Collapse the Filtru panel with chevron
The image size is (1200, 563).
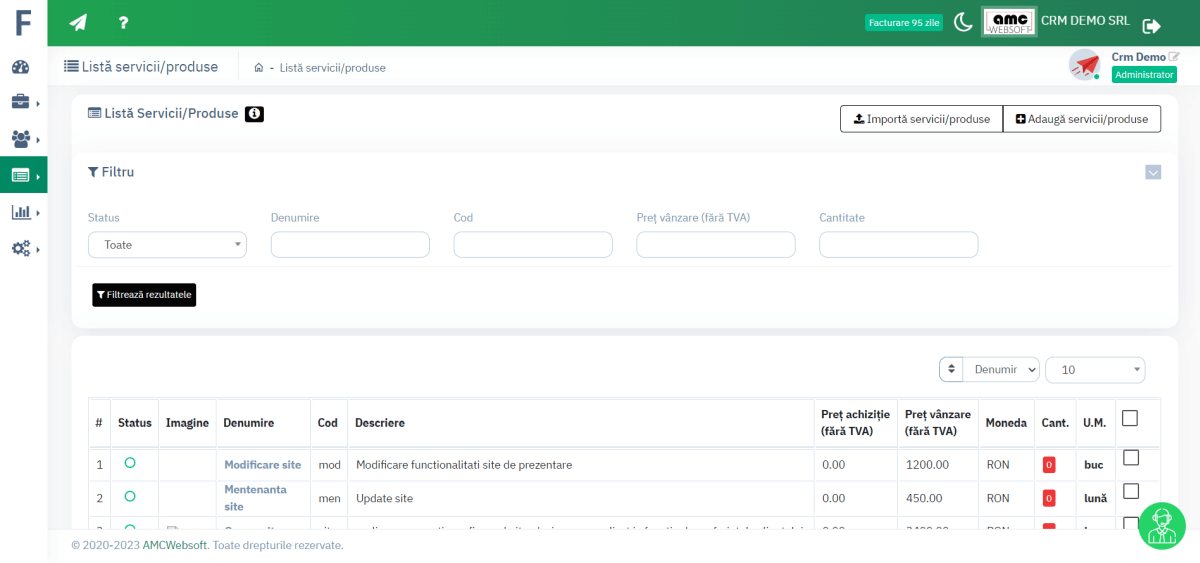pyautogui.click(x=1153, y=172)
